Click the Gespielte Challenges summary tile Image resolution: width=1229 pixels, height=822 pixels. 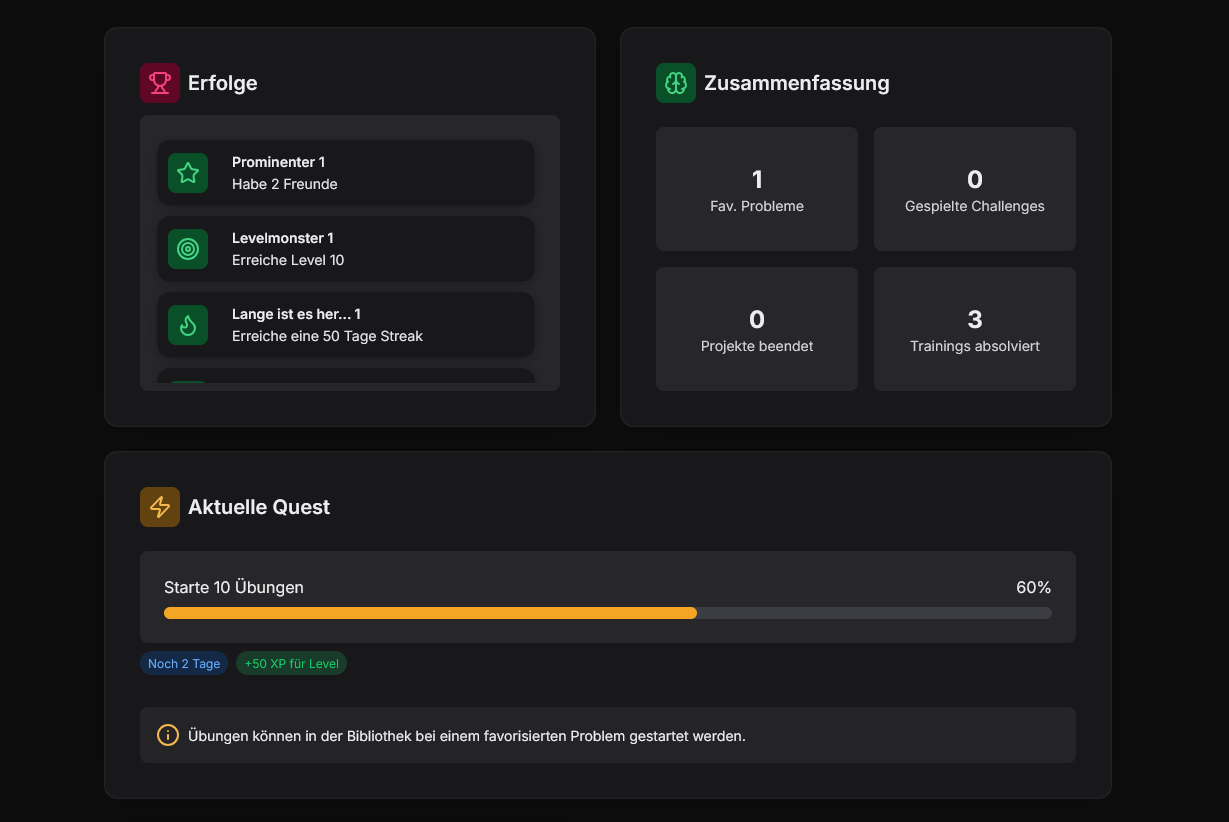[x=975, y=189]
